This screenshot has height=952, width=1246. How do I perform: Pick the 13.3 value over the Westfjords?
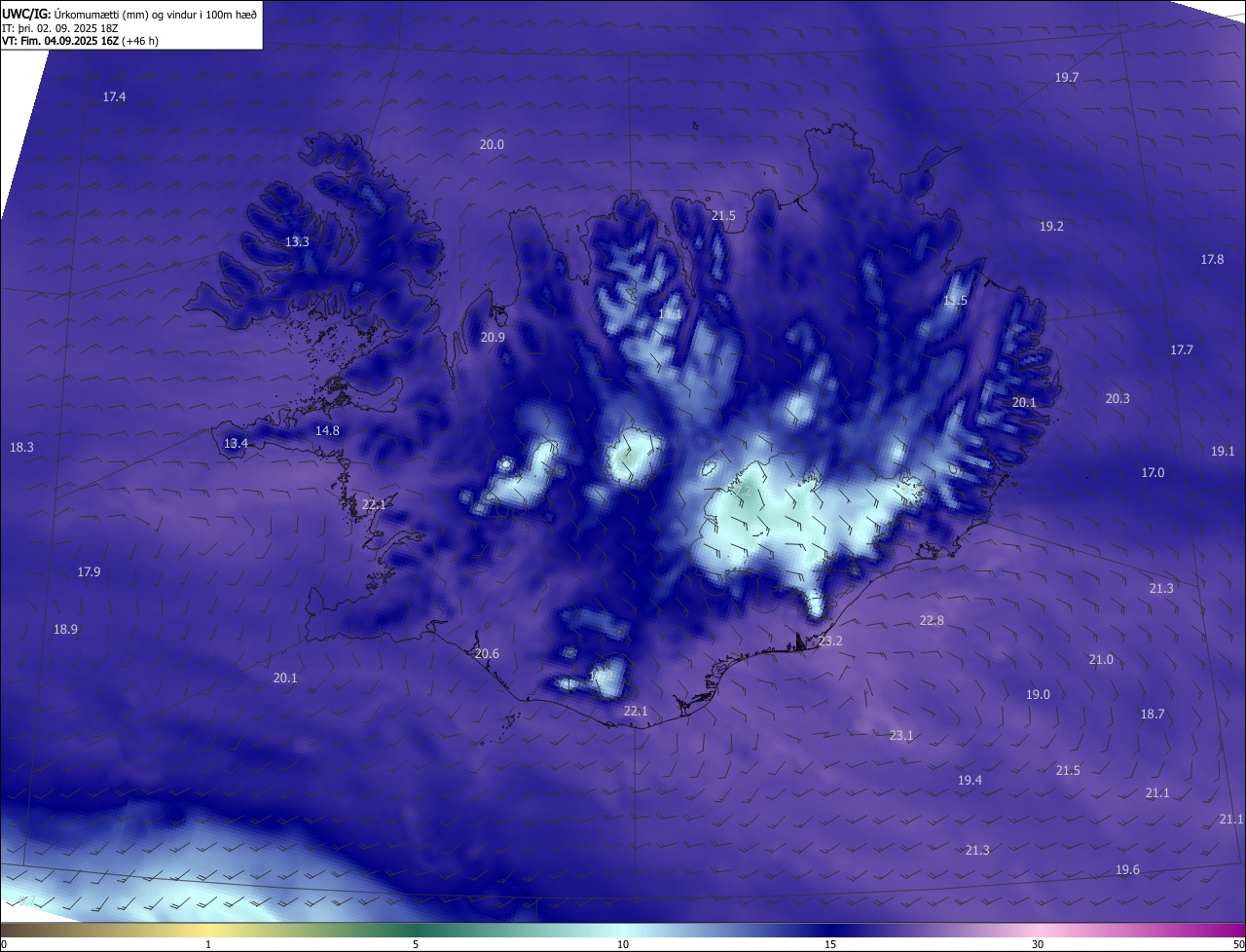click(297, 241)
